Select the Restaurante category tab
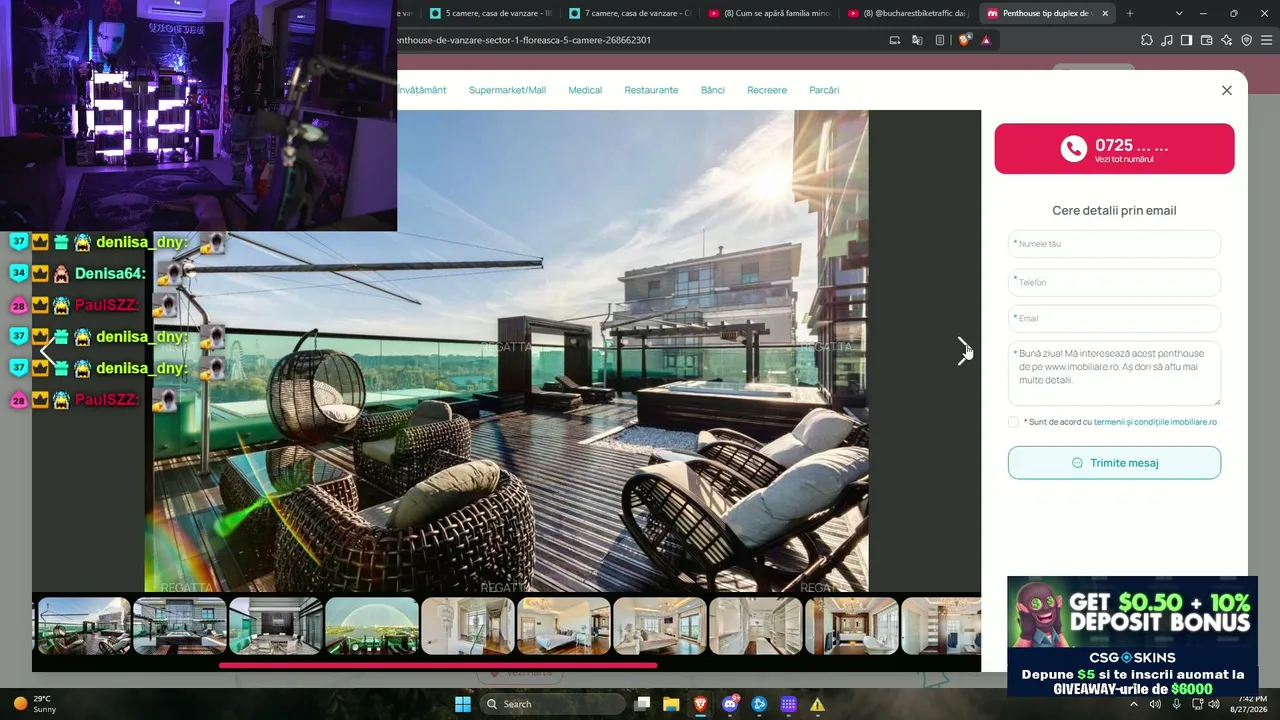This screenshot has height=720, width=1280. click(x=651, y=90)
